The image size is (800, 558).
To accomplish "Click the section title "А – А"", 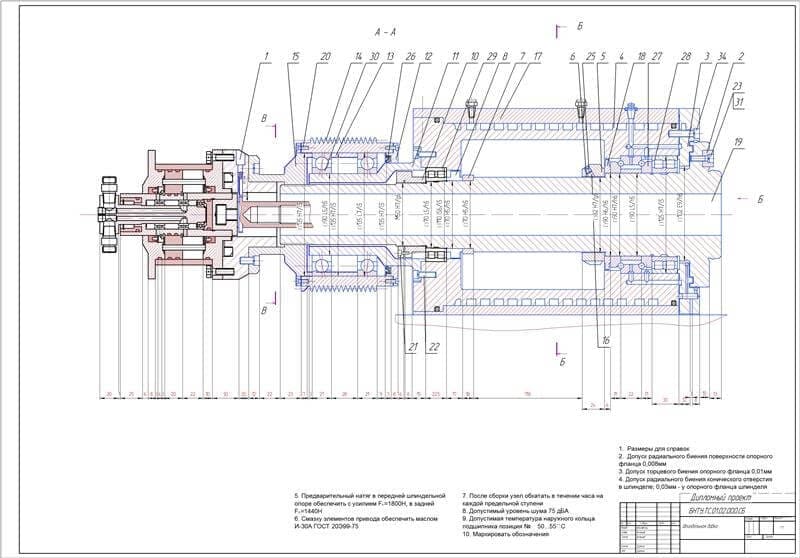I will point(385,33).
